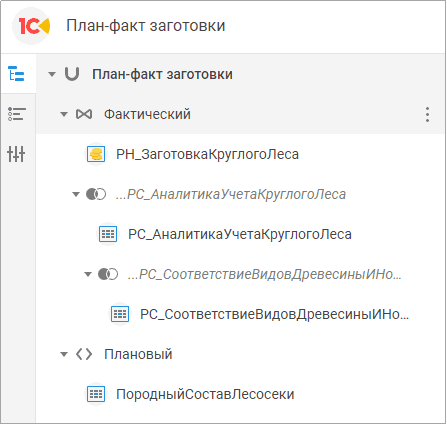Select the italic ...РС_СоответствиеВидовДревесиныИНо… row

pos(265,274)
